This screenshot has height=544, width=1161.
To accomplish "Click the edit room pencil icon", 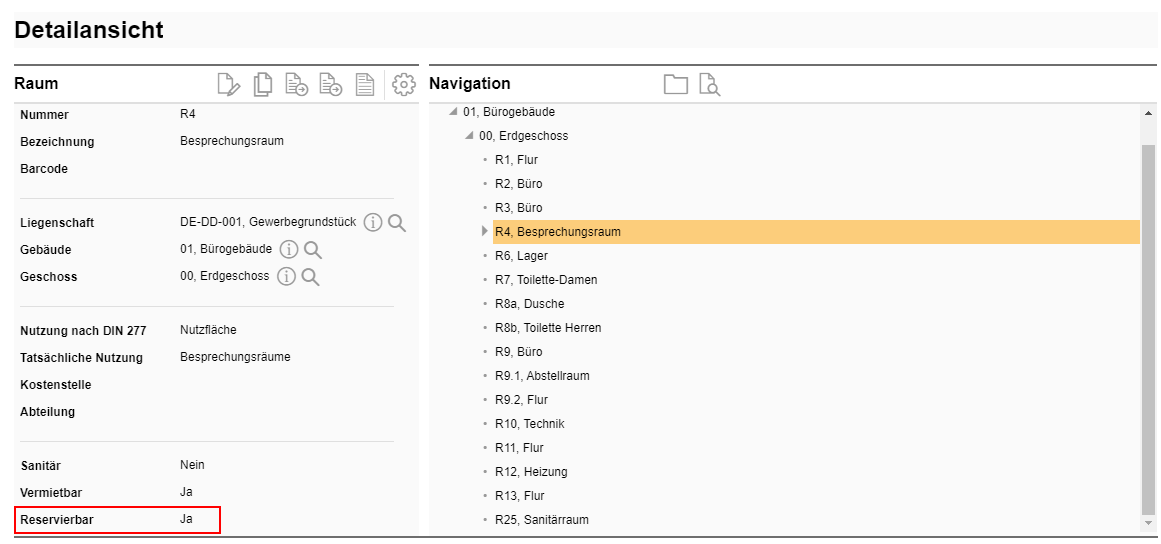I will pos(229,85).
